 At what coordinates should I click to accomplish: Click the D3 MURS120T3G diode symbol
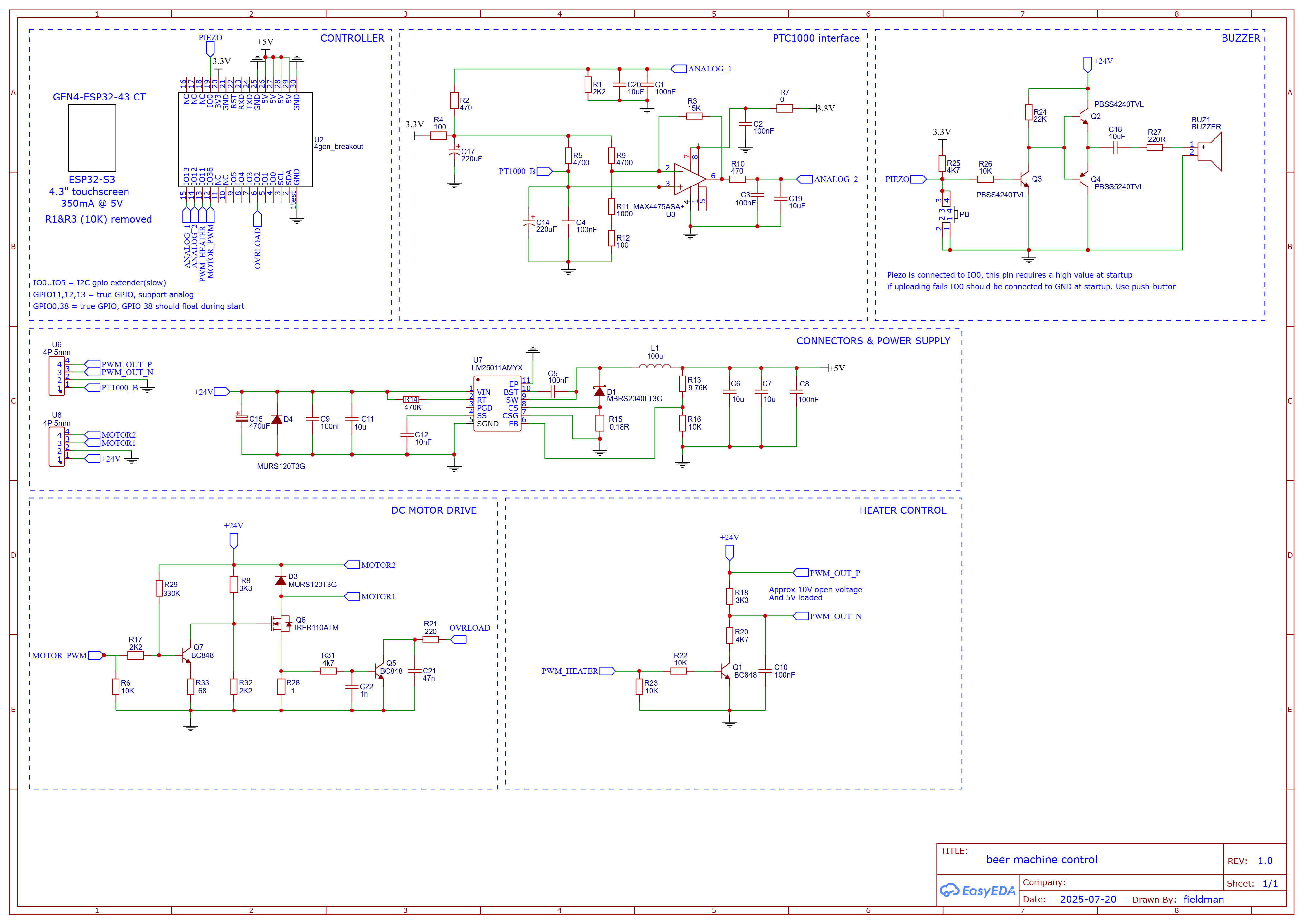281,580
